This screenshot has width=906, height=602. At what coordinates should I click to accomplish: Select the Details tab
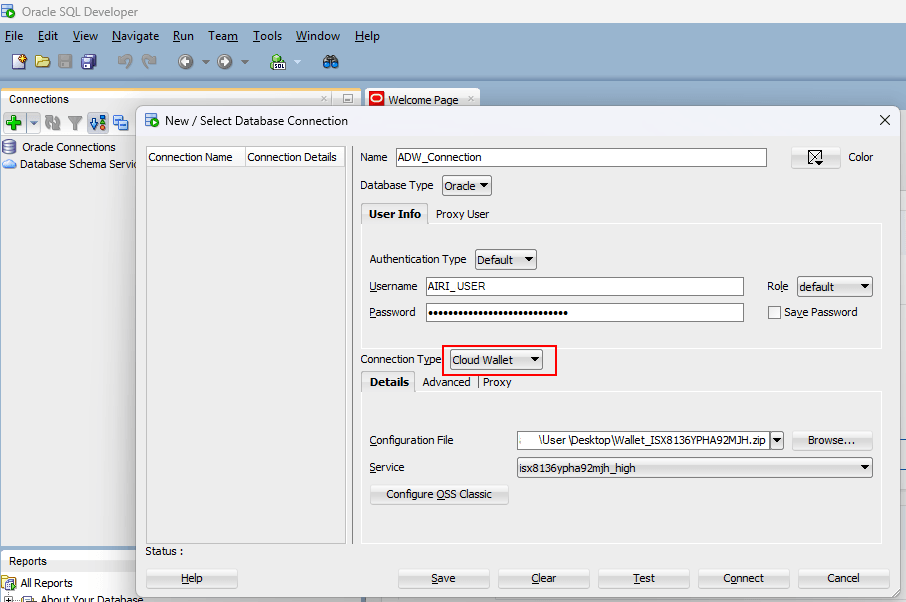point(389,382)
